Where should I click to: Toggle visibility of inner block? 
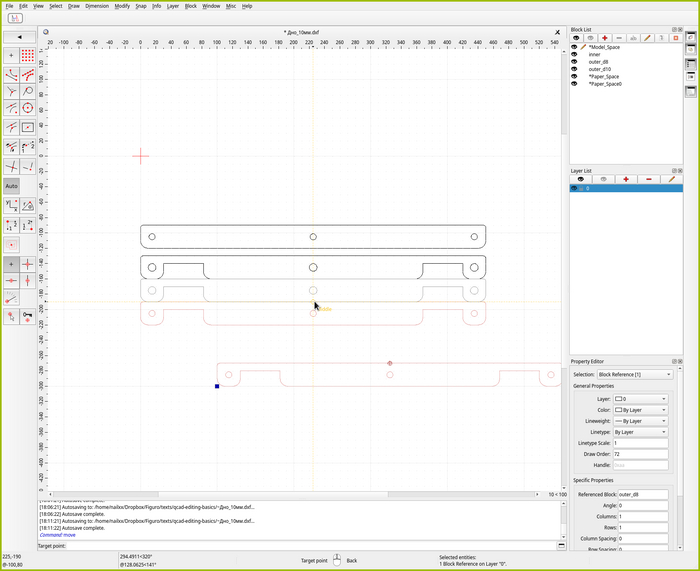tap(574, 54)
